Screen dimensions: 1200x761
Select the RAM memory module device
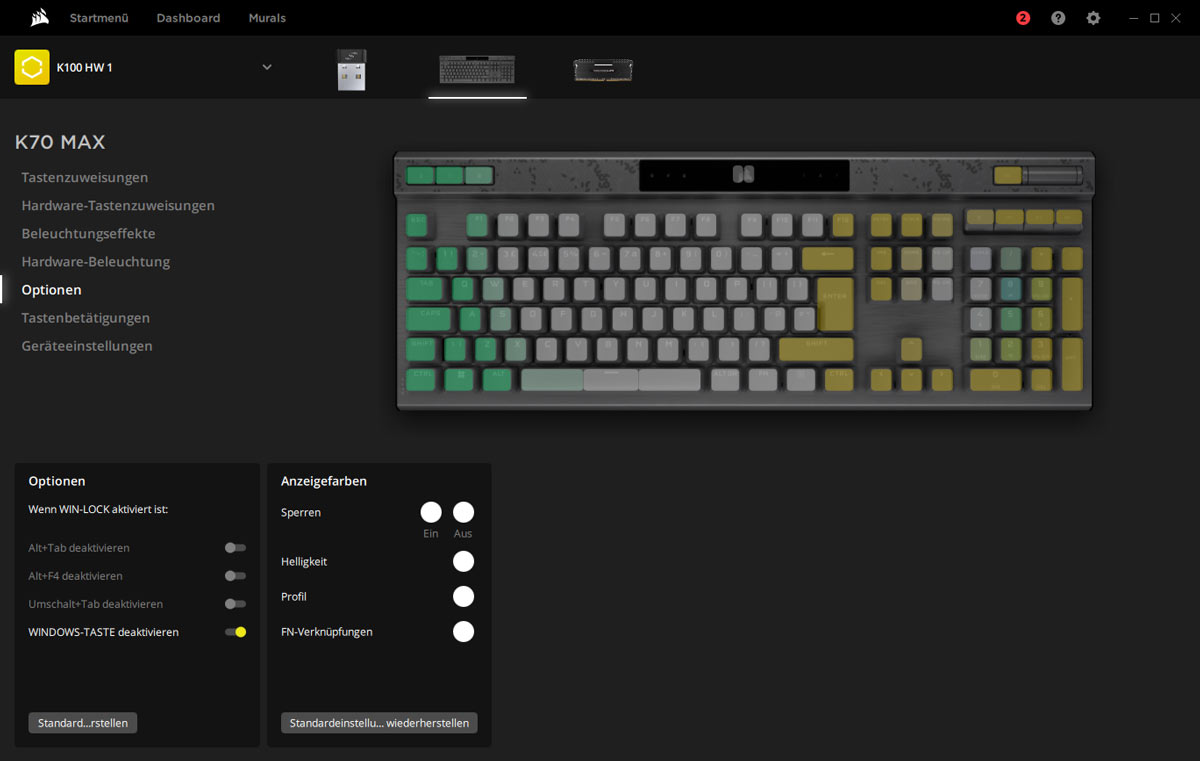point(603,69)
